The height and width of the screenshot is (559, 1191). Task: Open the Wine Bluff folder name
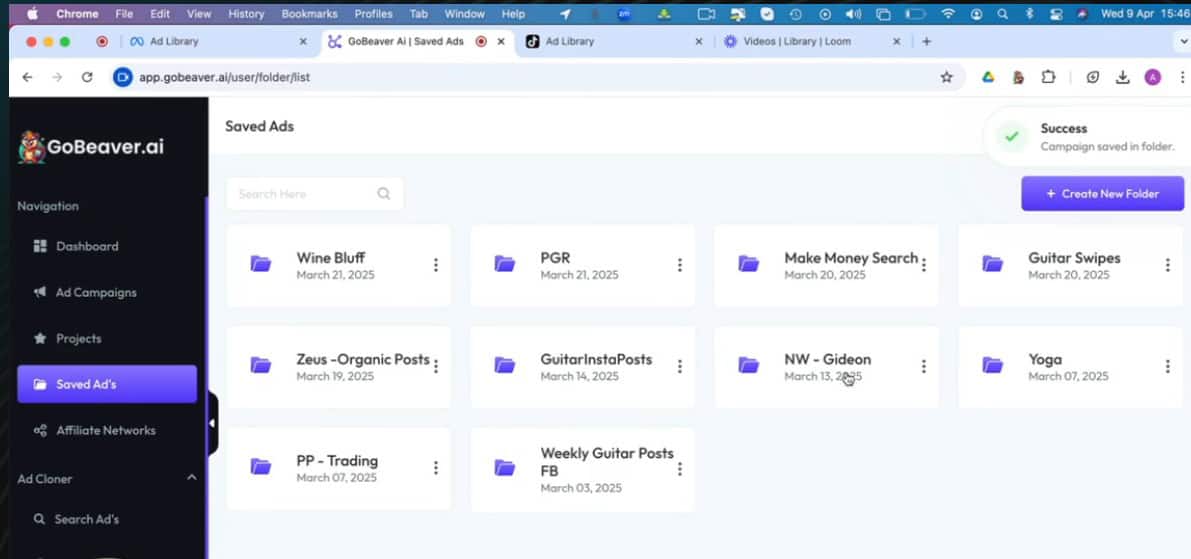point(330,258)
